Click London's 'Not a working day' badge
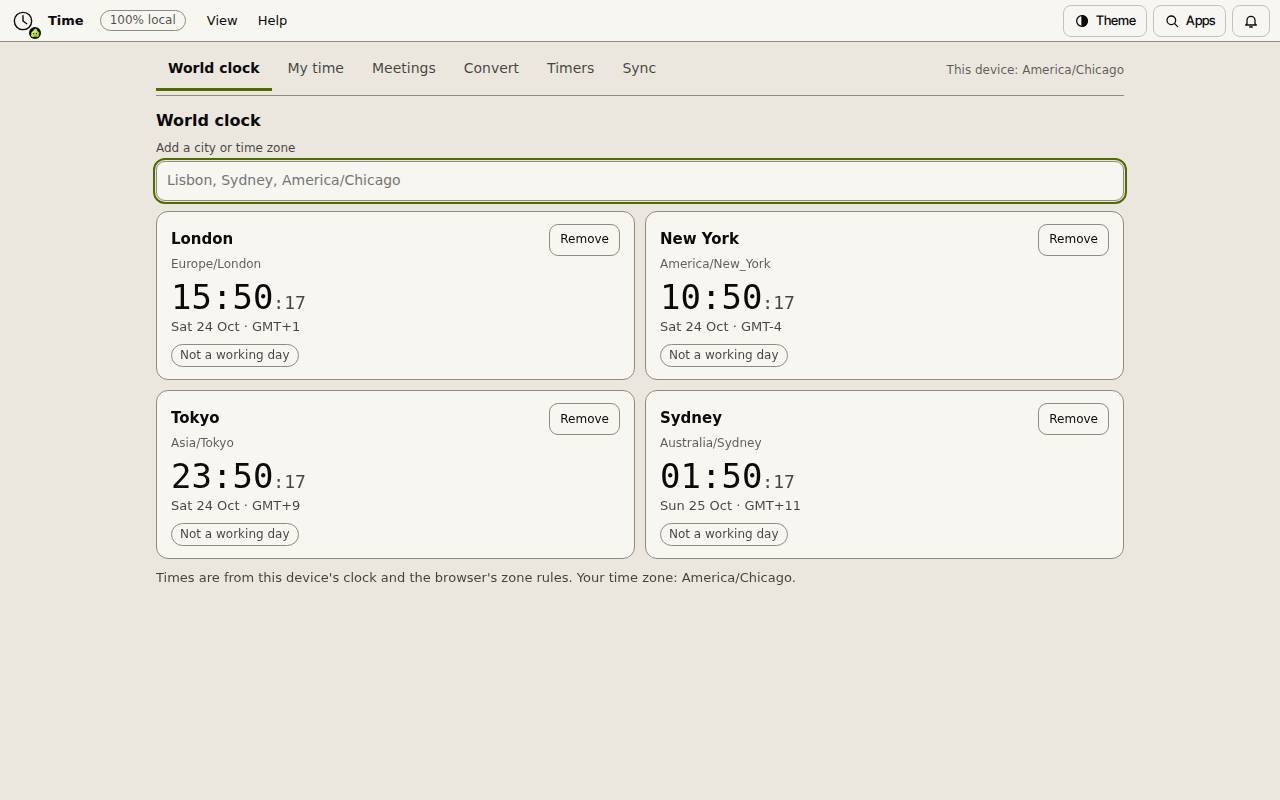The height and width of the screenshot is (800, 1280). [235, 355]
